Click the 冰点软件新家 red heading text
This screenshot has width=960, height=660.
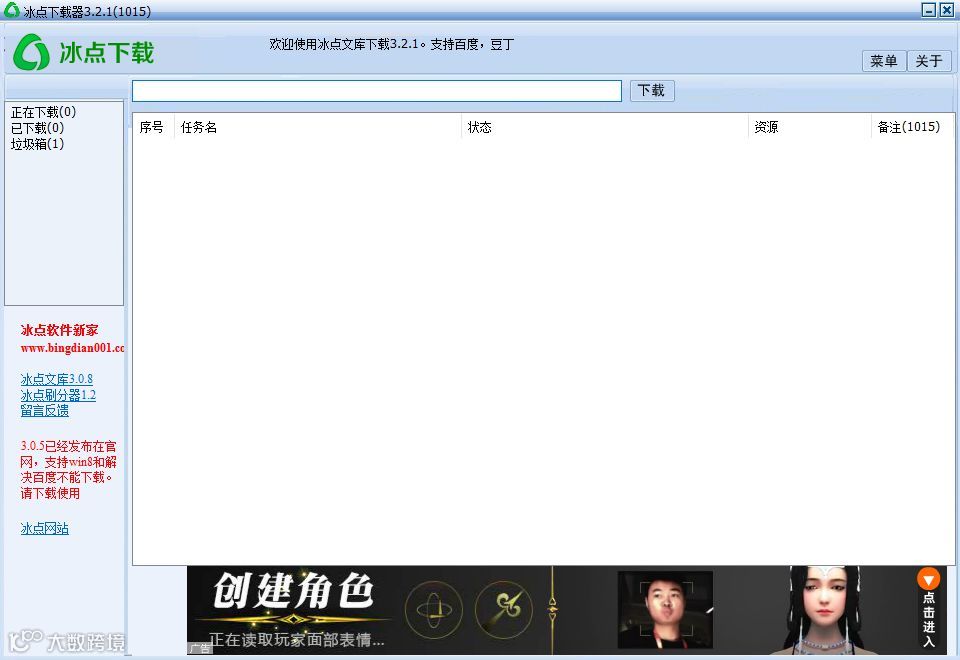click(x=59, y=331)
